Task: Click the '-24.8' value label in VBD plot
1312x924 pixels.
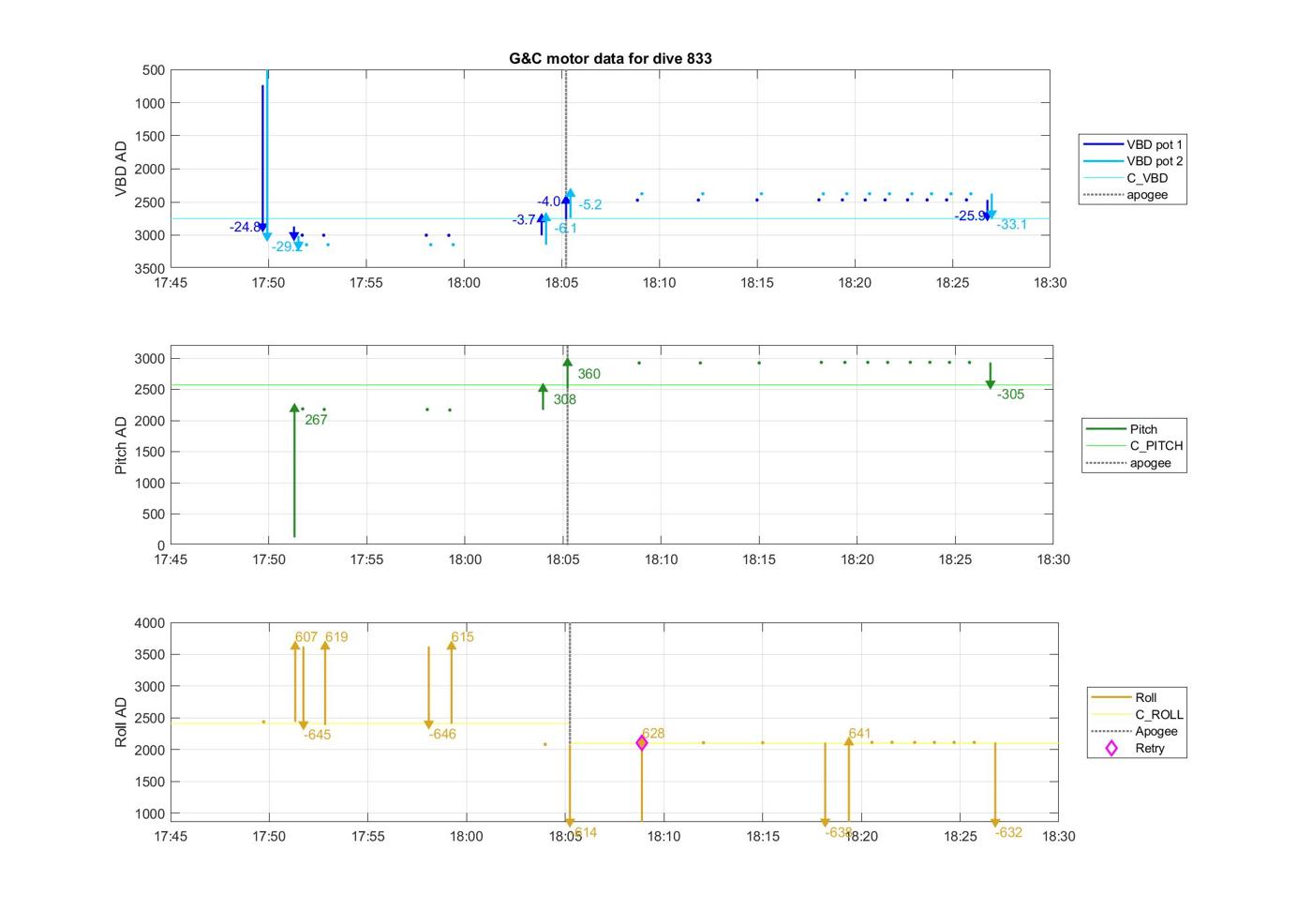Action: click(245, 227)
